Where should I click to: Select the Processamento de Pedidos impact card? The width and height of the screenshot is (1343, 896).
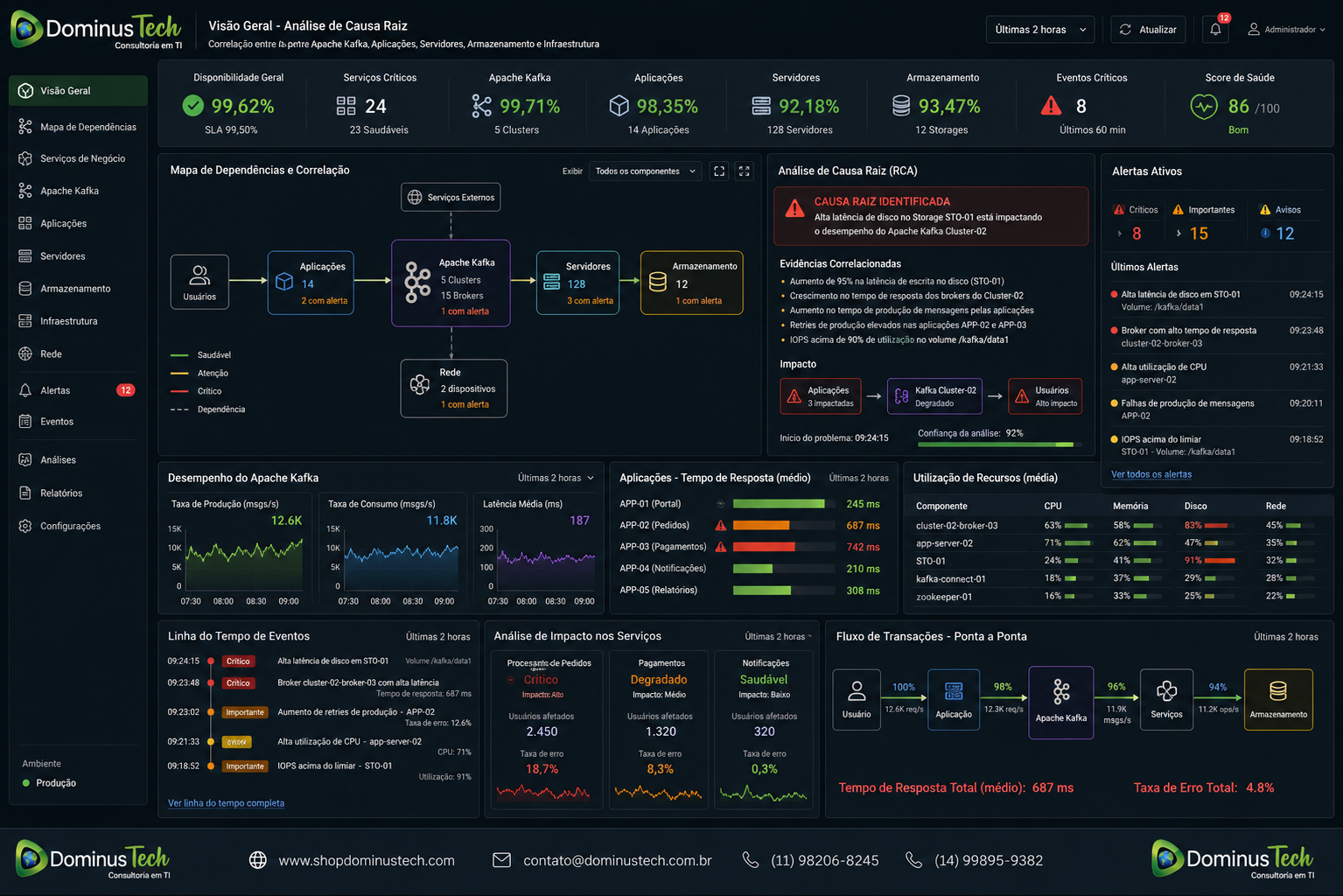pyautogui.click(x=549, y=729)
